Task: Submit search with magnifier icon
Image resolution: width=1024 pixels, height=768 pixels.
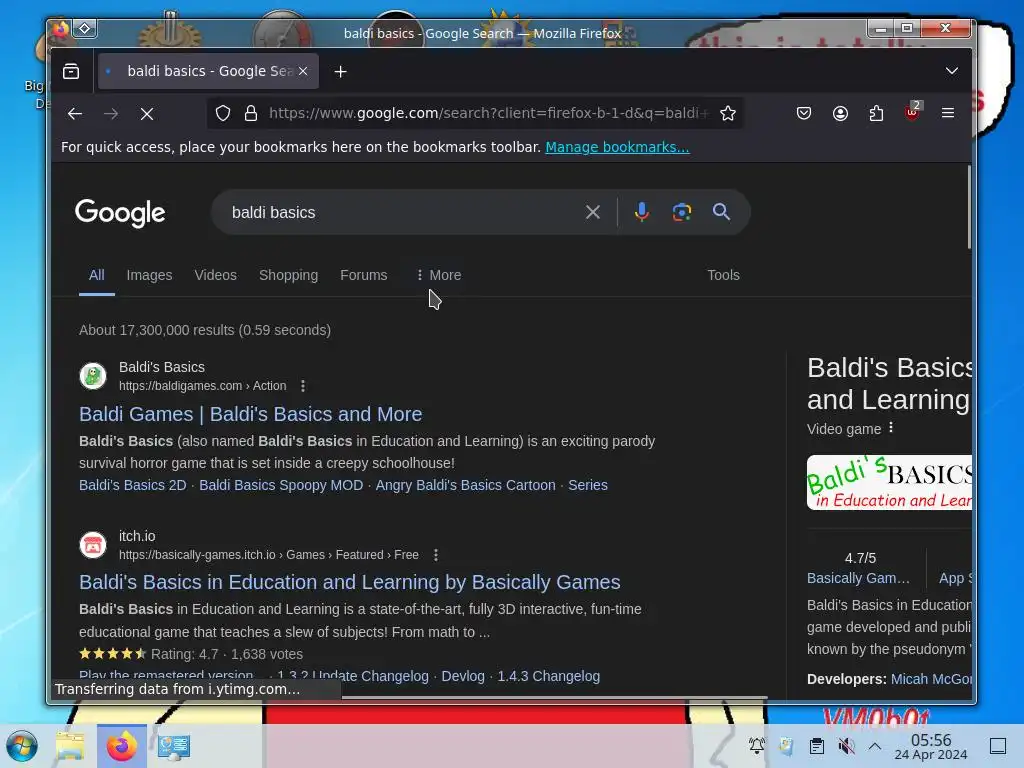Action: (x=721, y=212)
